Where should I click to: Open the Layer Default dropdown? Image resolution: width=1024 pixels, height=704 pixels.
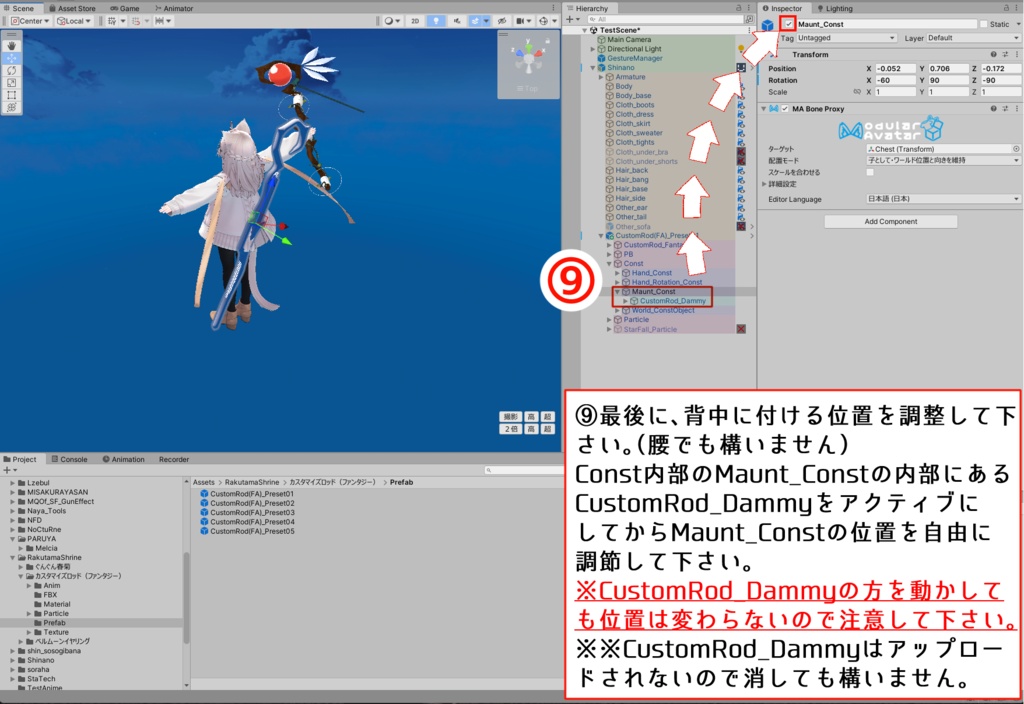[973, 38]
